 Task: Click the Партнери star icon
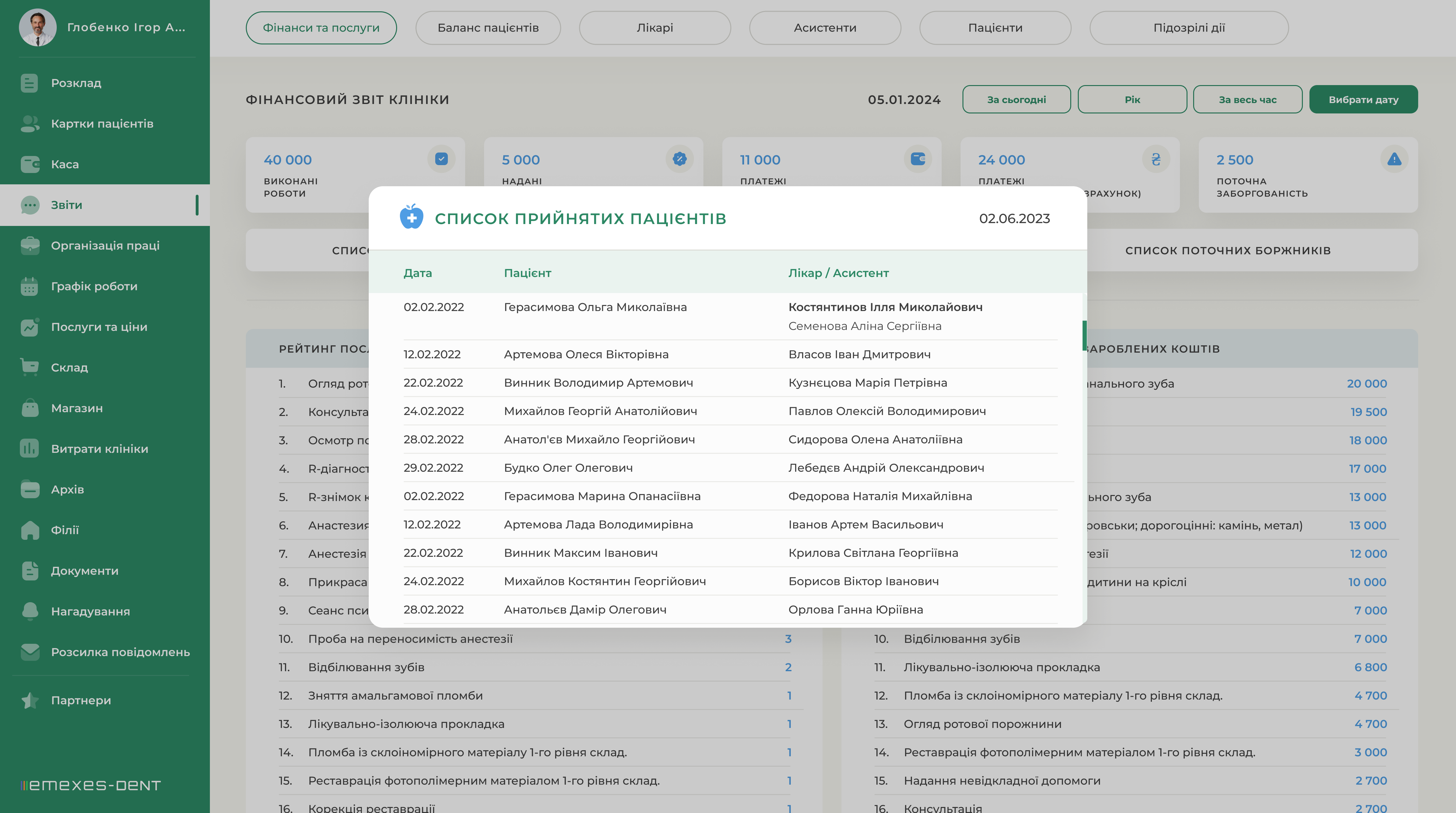[x=29, y=701]
